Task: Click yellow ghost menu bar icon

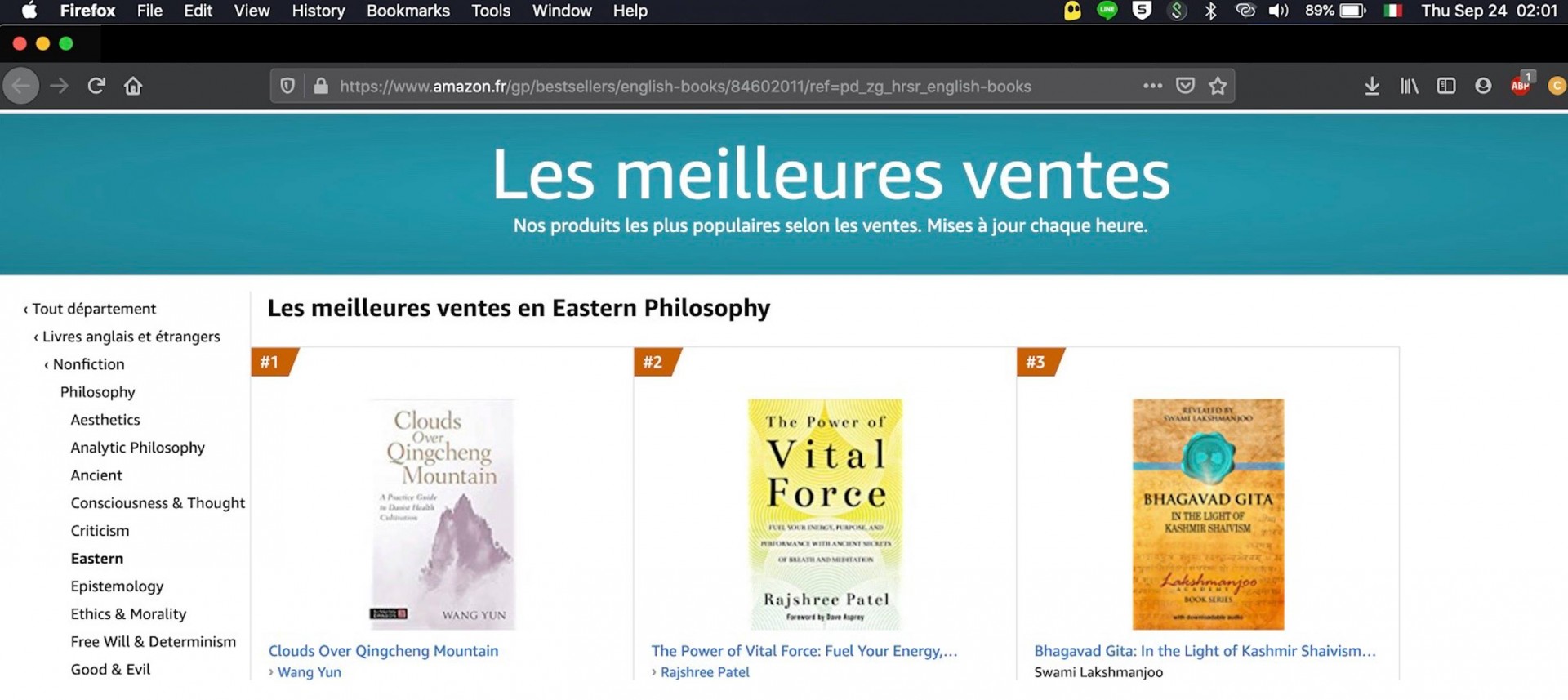Action: 1072,11
